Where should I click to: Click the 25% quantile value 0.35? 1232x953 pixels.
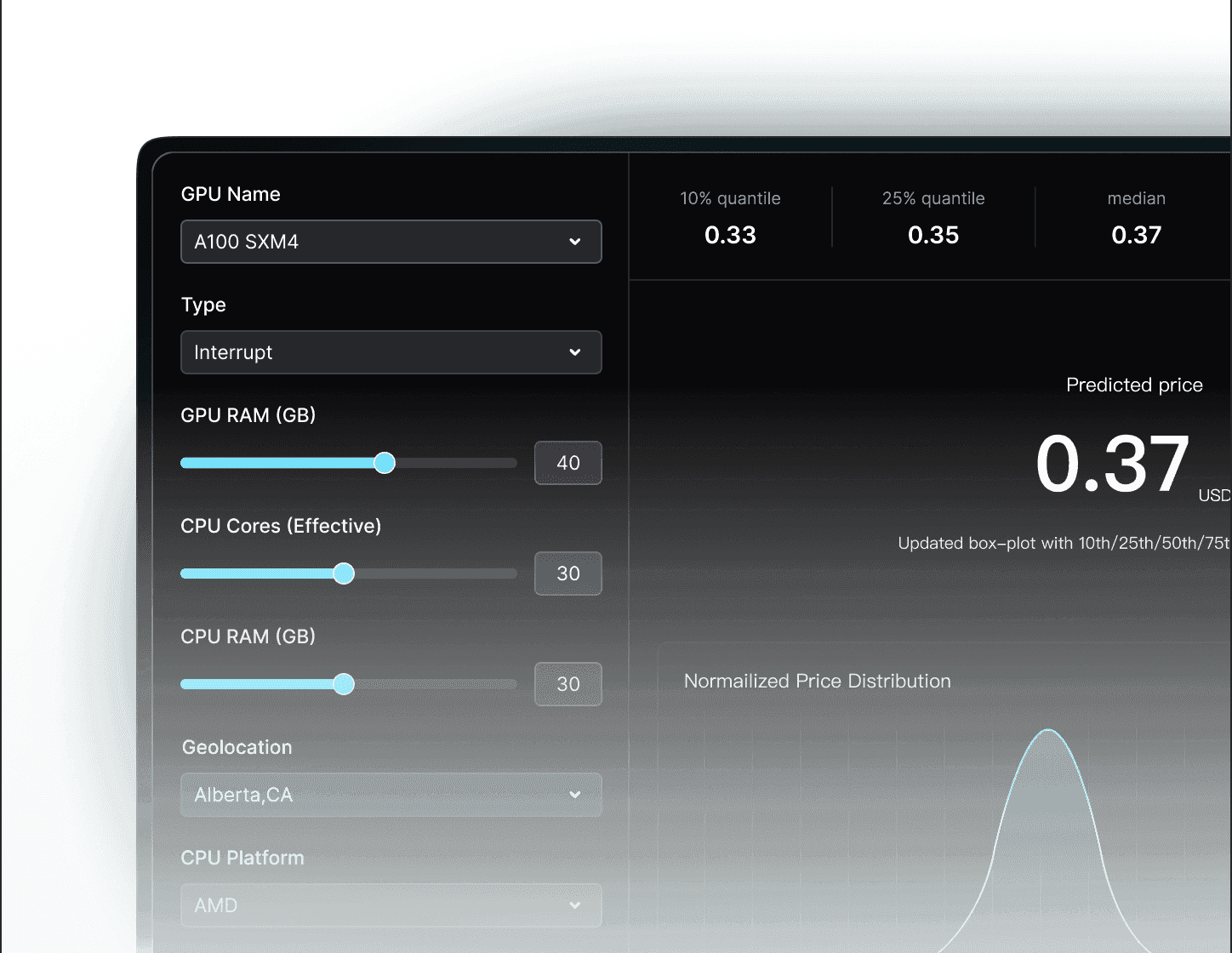(933, 235)
